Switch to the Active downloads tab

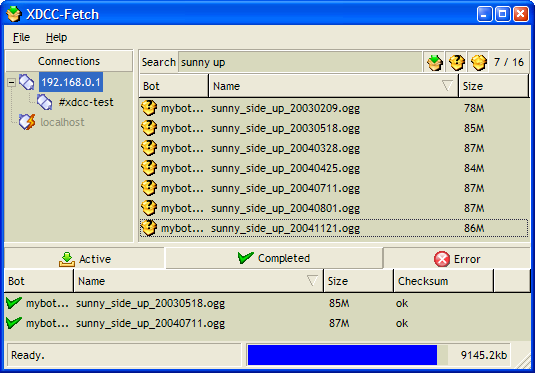85,259
